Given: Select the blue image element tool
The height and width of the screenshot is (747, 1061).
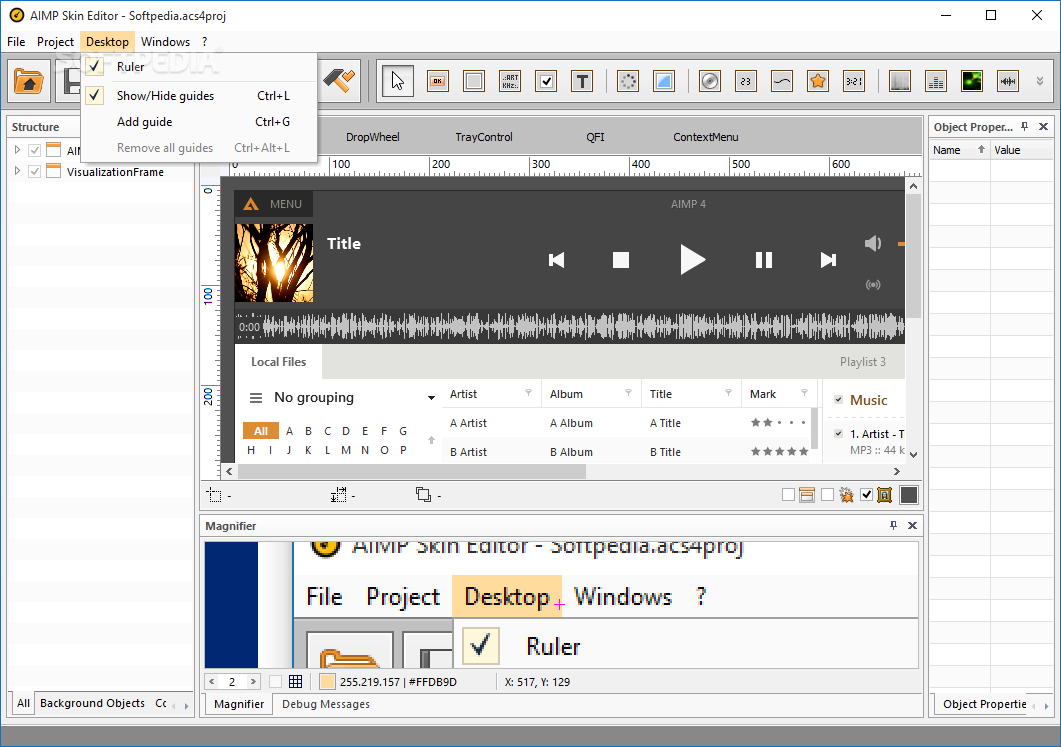Looking at the screenshot, I should coord(664,82).
